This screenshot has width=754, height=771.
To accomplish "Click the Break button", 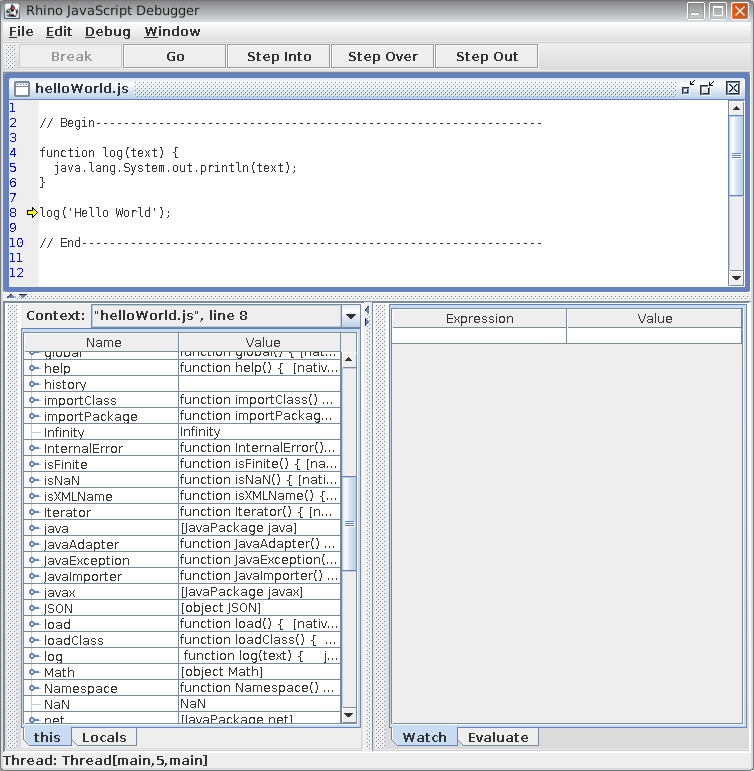I will click(71, 56).
